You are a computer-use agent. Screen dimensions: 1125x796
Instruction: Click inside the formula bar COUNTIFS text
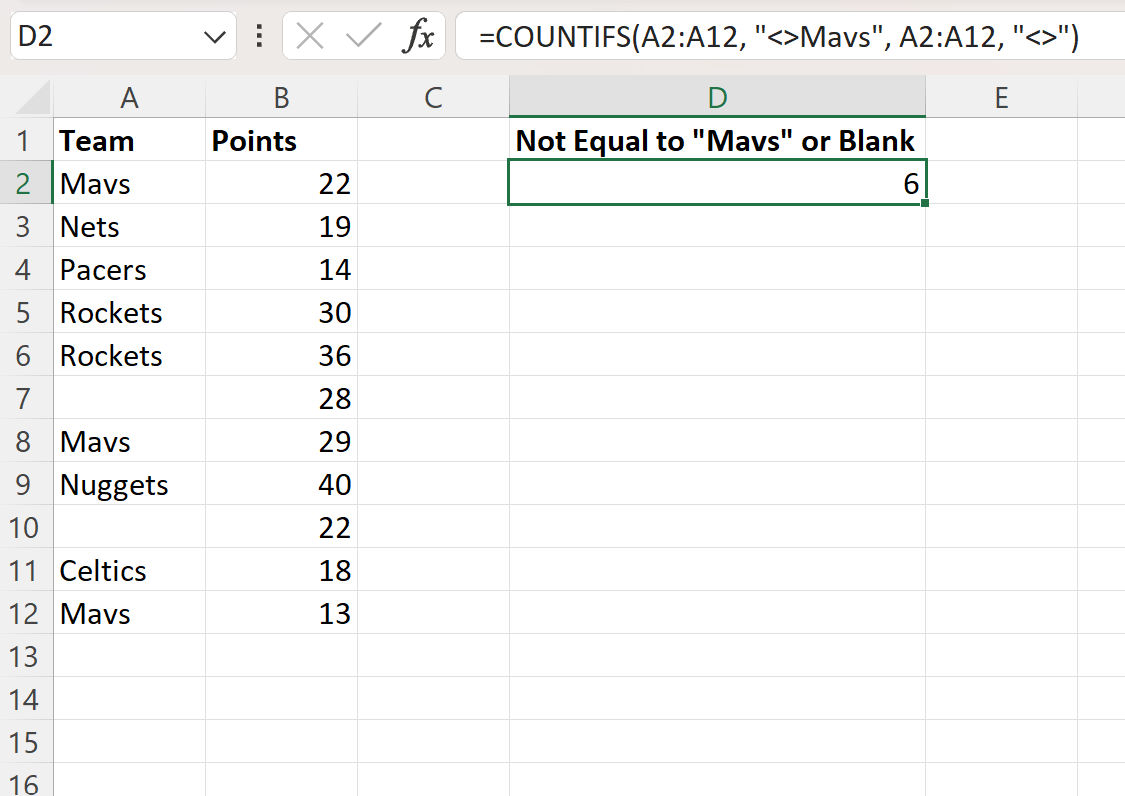click(778, 38)
